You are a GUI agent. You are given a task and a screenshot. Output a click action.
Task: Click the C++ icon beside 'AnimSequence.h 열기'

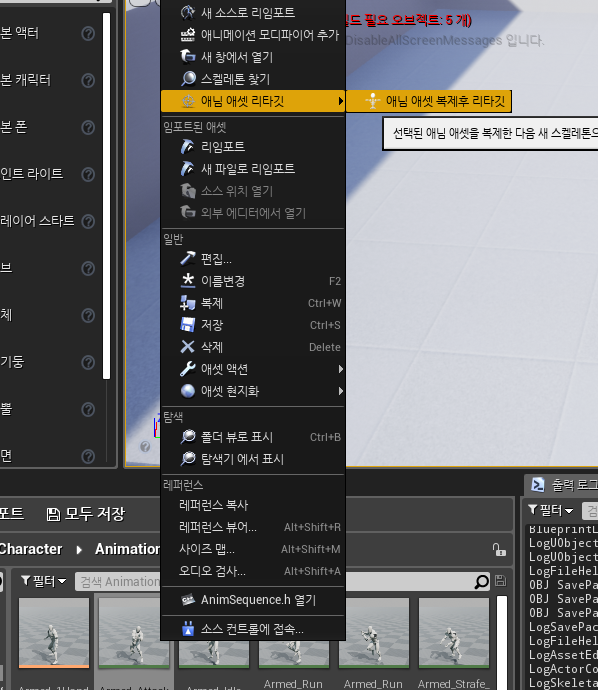click(x=188, y=599)
